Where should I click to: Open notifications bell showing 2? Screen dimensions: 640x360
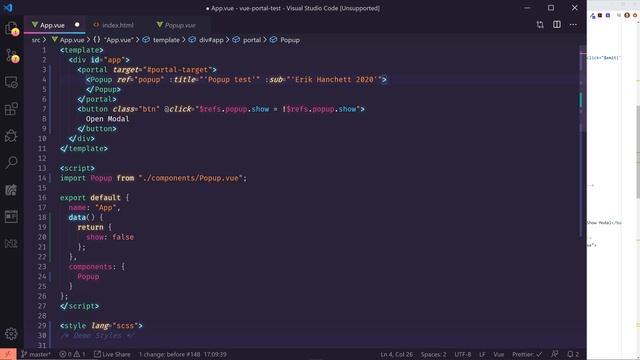(x=573, y=354)
